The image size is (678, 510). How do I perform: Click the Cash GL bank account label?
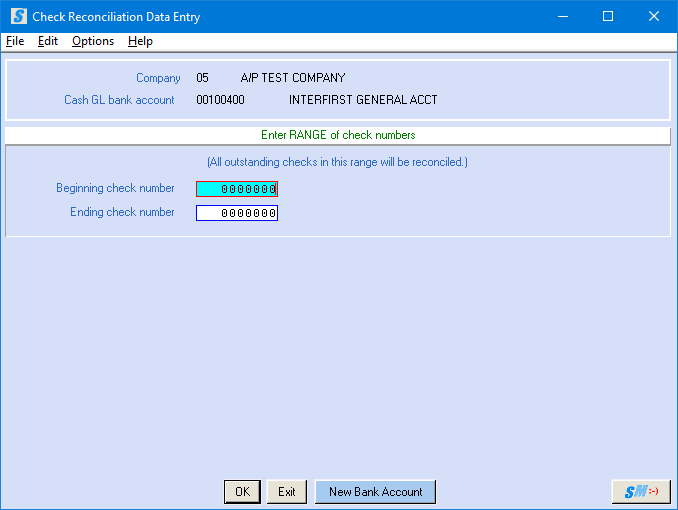click(x=119, y=100)
